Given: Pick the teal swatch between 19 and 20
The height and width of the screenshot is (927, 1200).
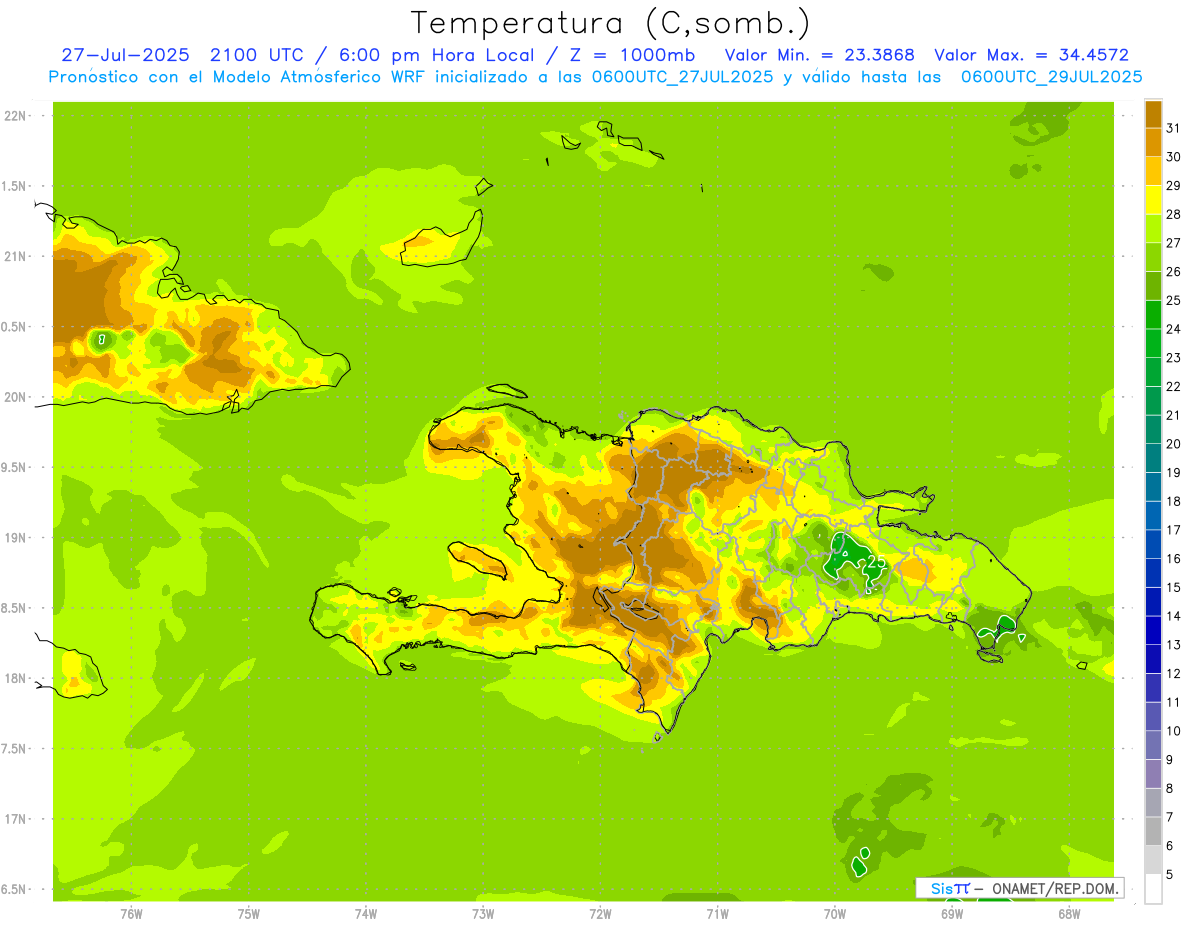Looking at the screenshot, I should [1153, 458].
